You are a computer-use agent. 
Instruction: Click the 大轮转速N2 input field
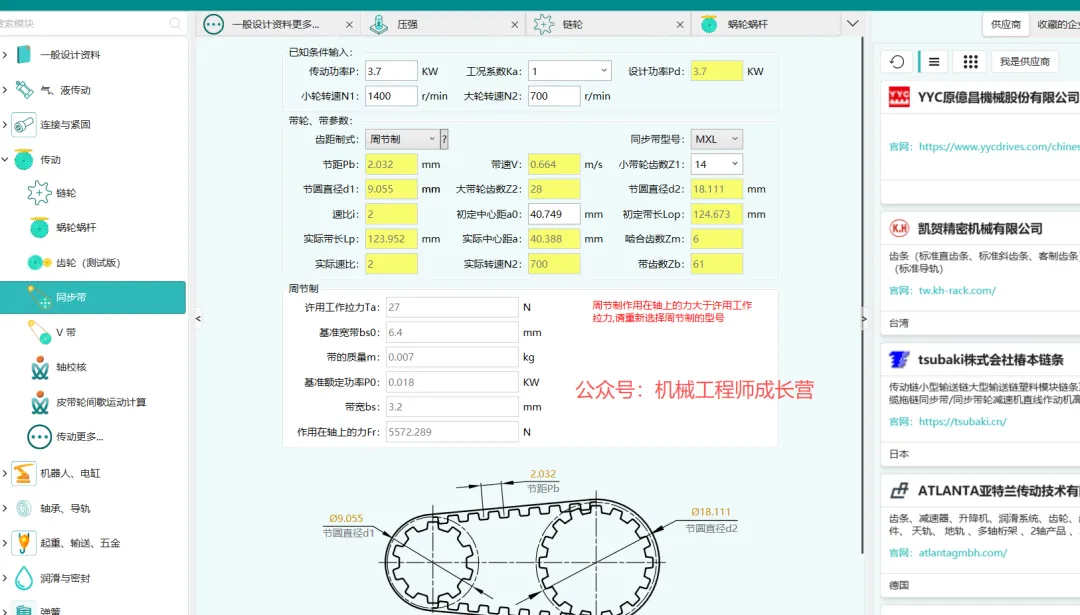point(554,96)
